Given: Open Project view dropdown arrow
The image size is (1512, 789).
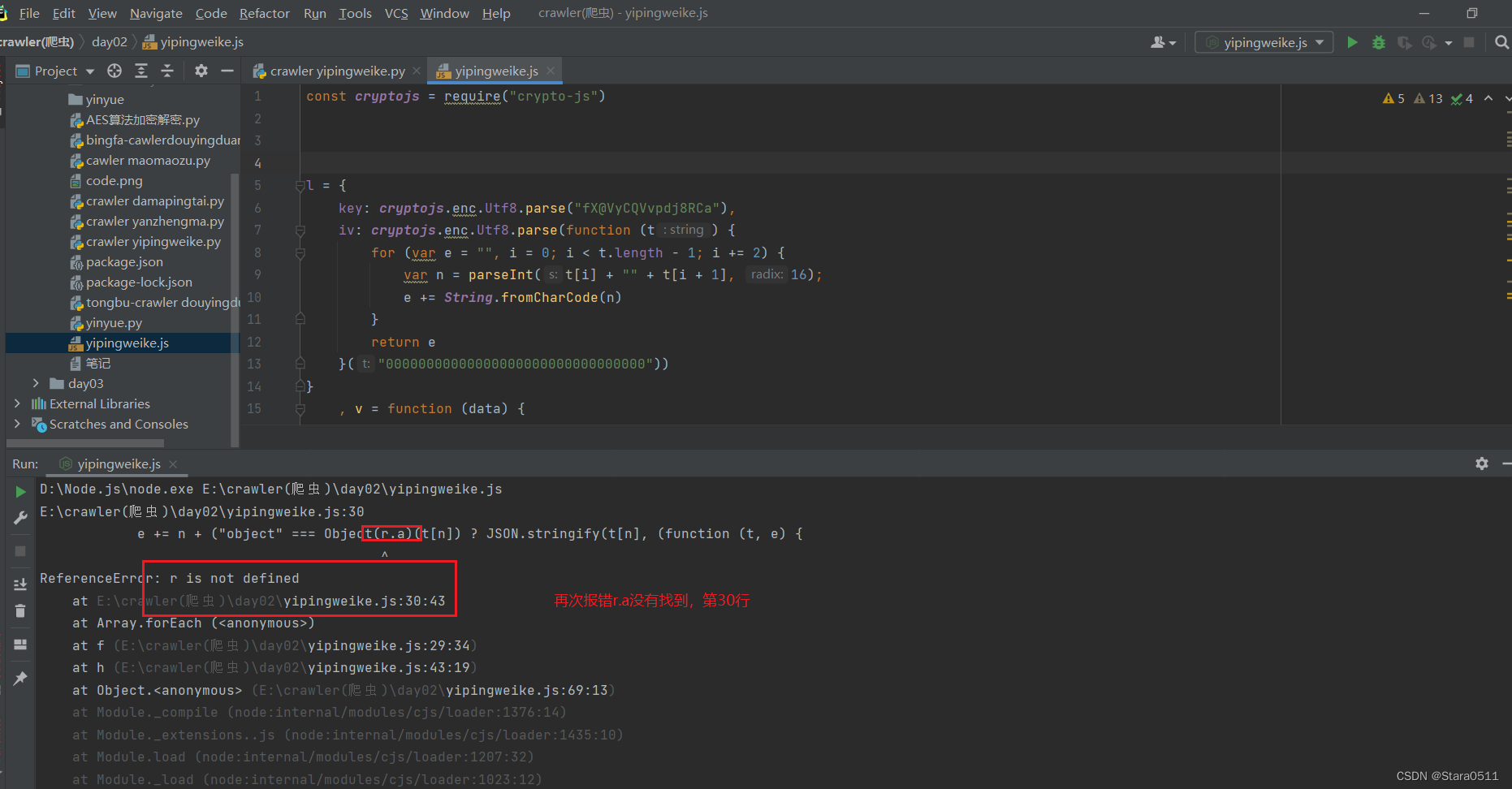Looking at the screenshot, I should point(90,71).
